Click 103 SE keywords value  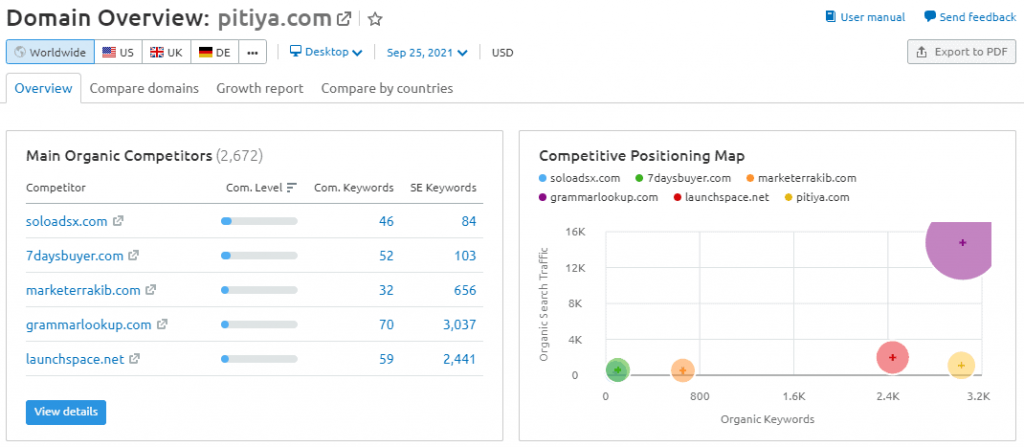coord(465,256)
